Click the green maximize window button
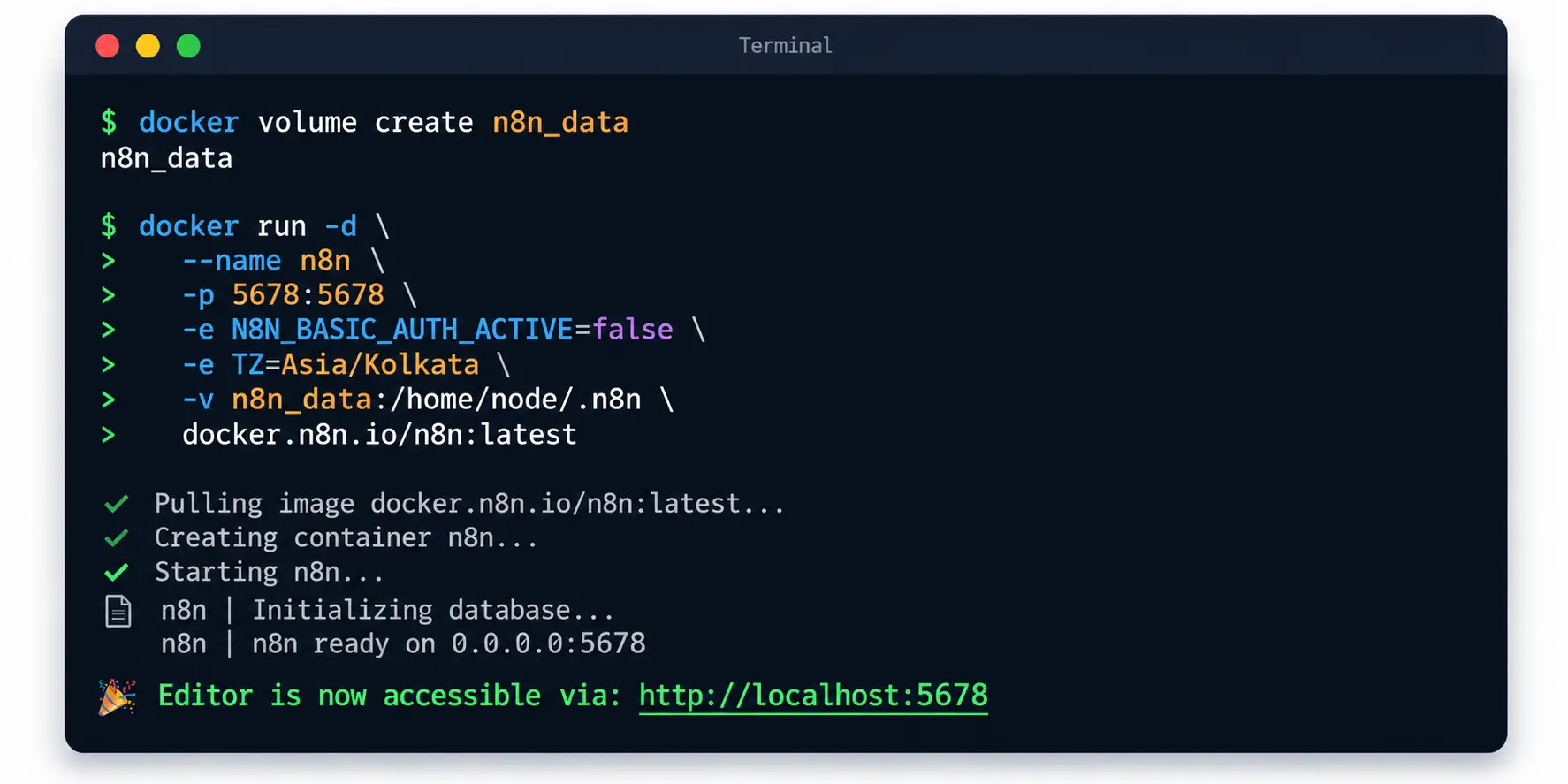The image size is (1568, 784). click(x=188, y=46)
